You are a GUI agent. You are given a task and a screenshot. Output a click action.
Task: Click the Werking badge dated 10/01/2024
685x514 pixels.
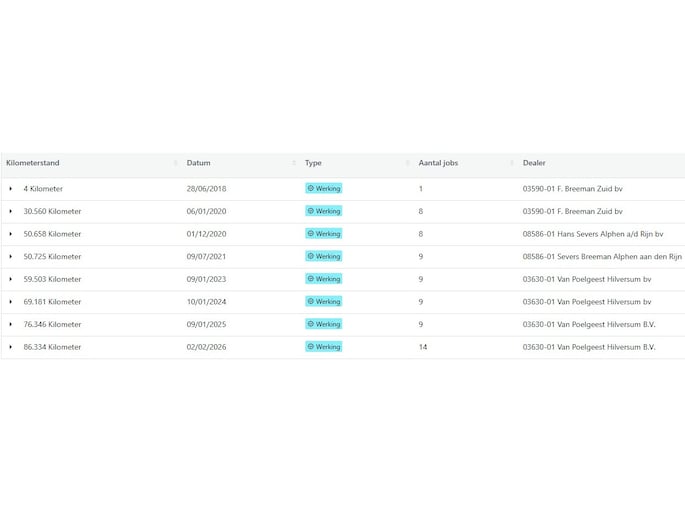(323, 302)
